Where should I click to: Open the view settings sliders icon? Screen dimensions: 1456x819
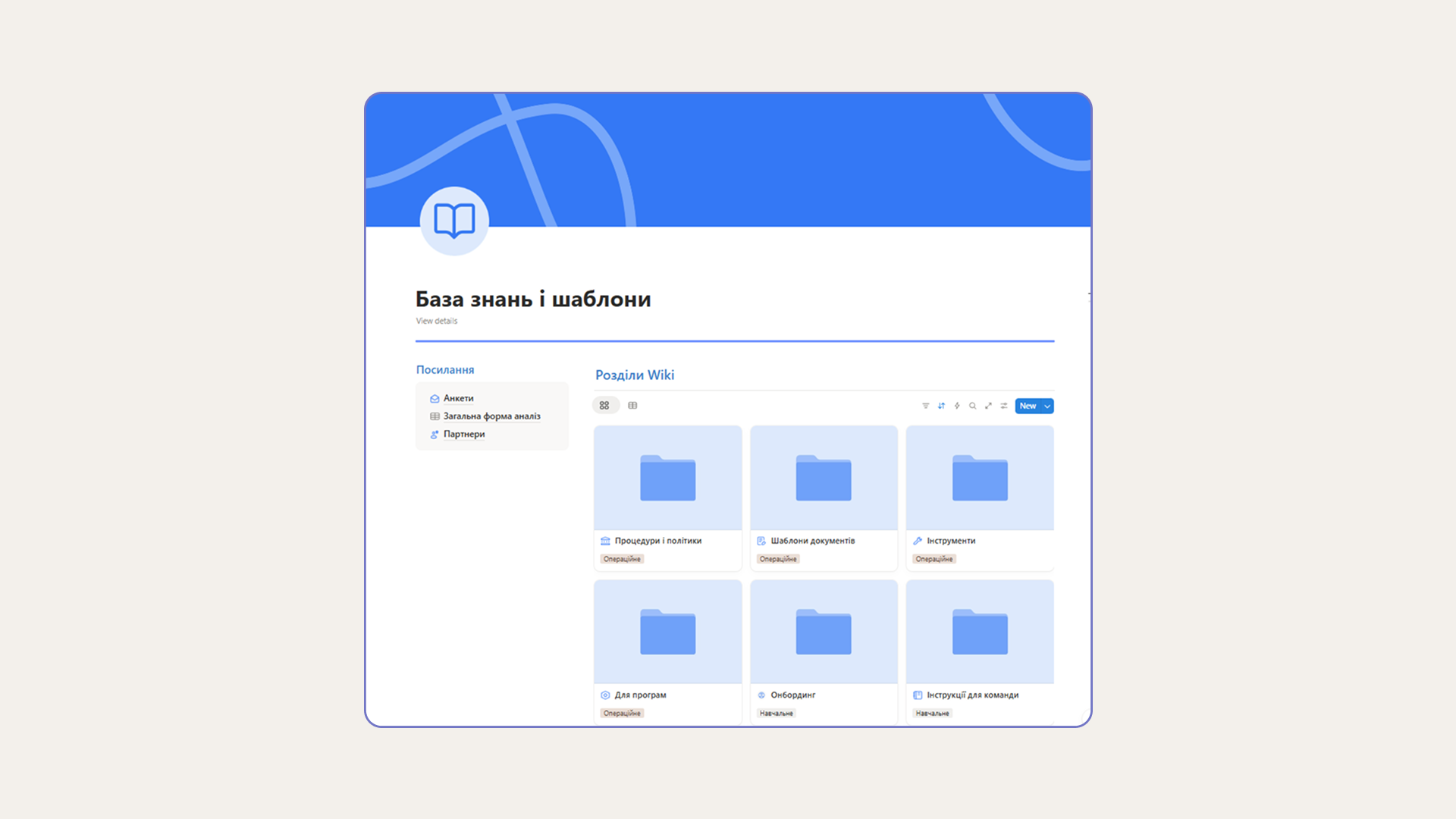coord(1004,406)
